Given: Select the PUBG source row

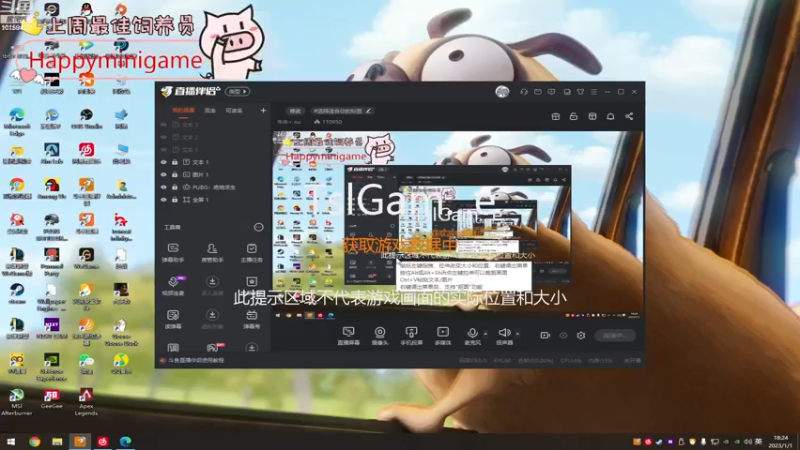Looking at the screenshot, I should click(x=213, y=187).
